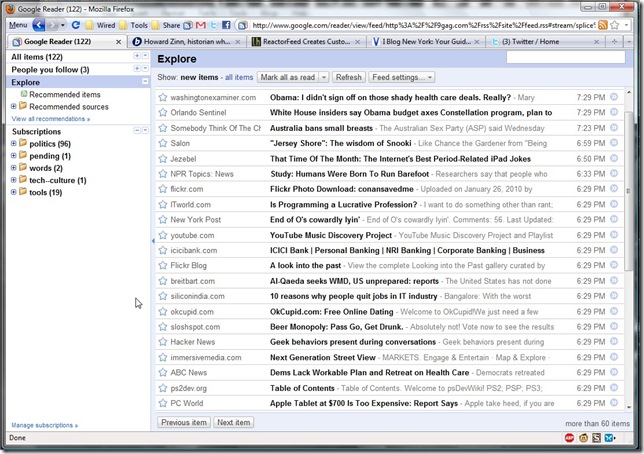
Task: Click the RSS feed icon in address bar
Action: tap(603, 25)
